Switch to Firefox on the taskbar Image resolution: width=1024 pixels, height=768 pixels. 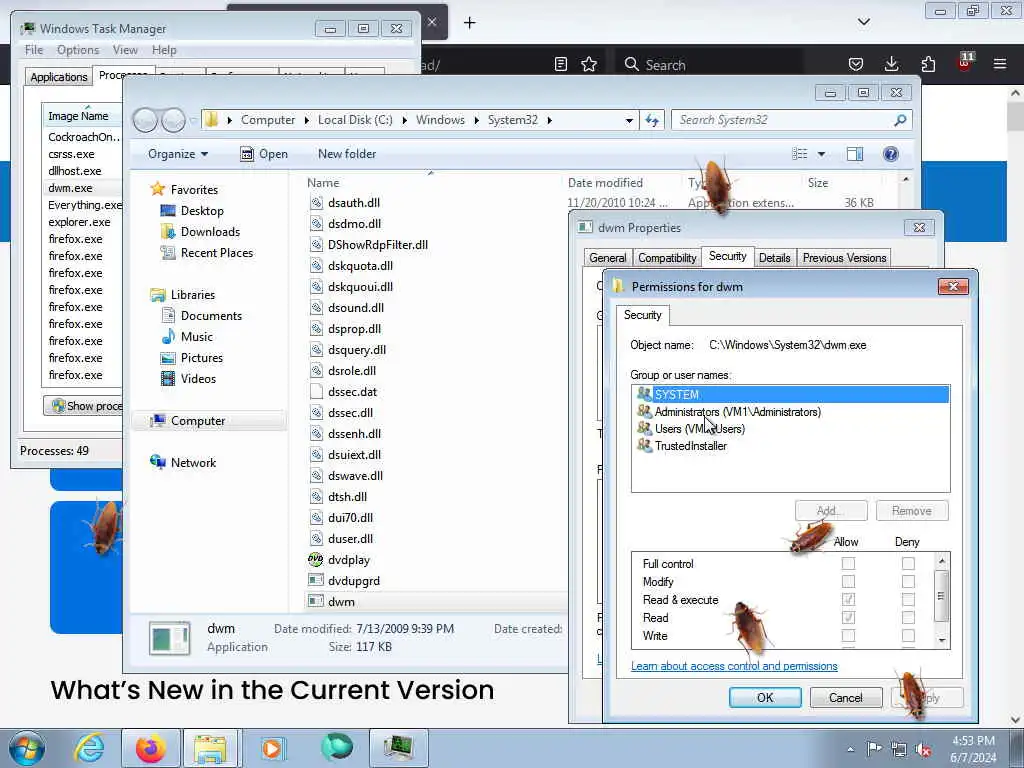[150, 748]
